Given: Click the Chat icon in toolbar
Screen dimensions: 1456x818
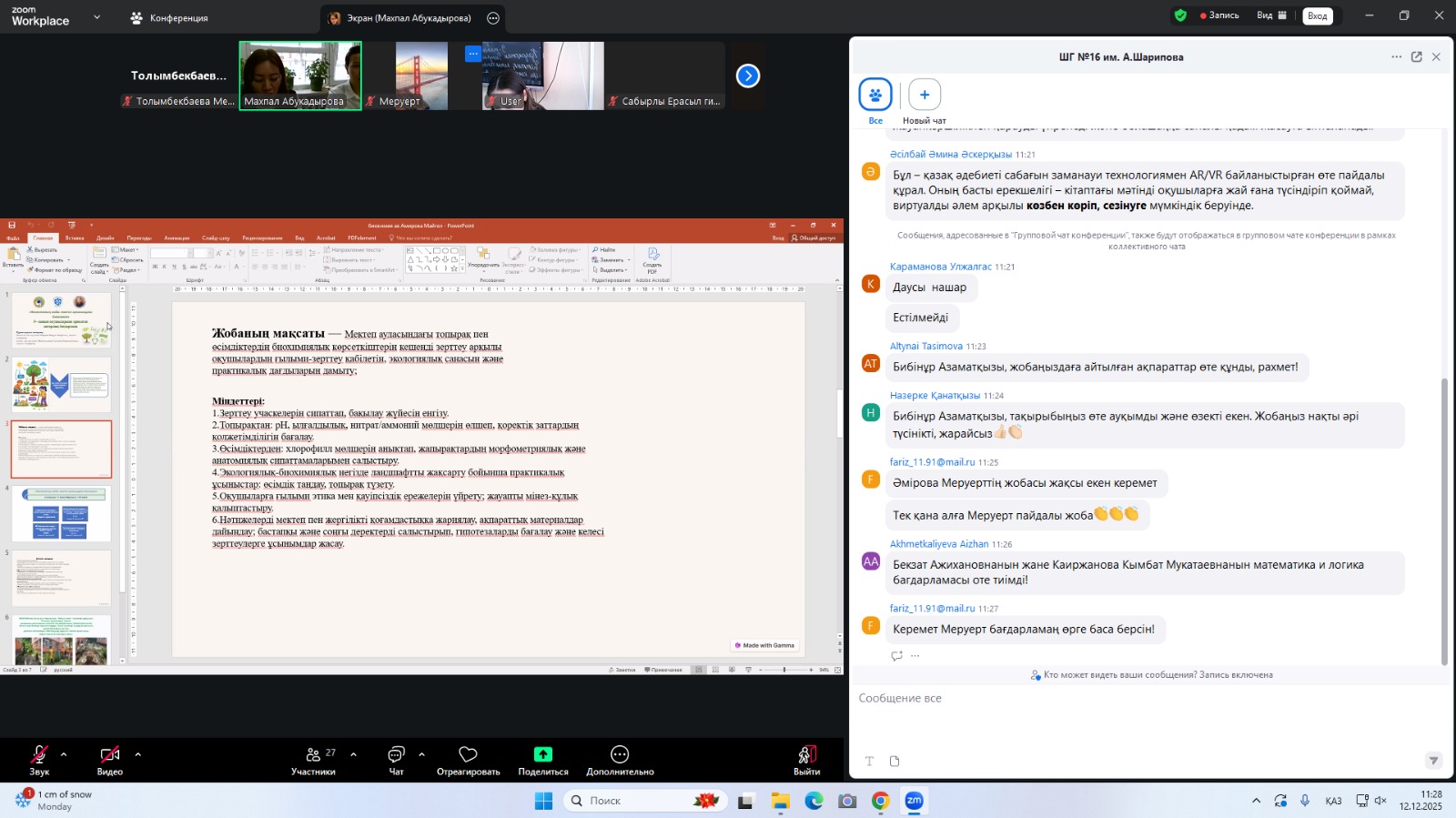Looking at the screenshot, I should click(396, 755).
